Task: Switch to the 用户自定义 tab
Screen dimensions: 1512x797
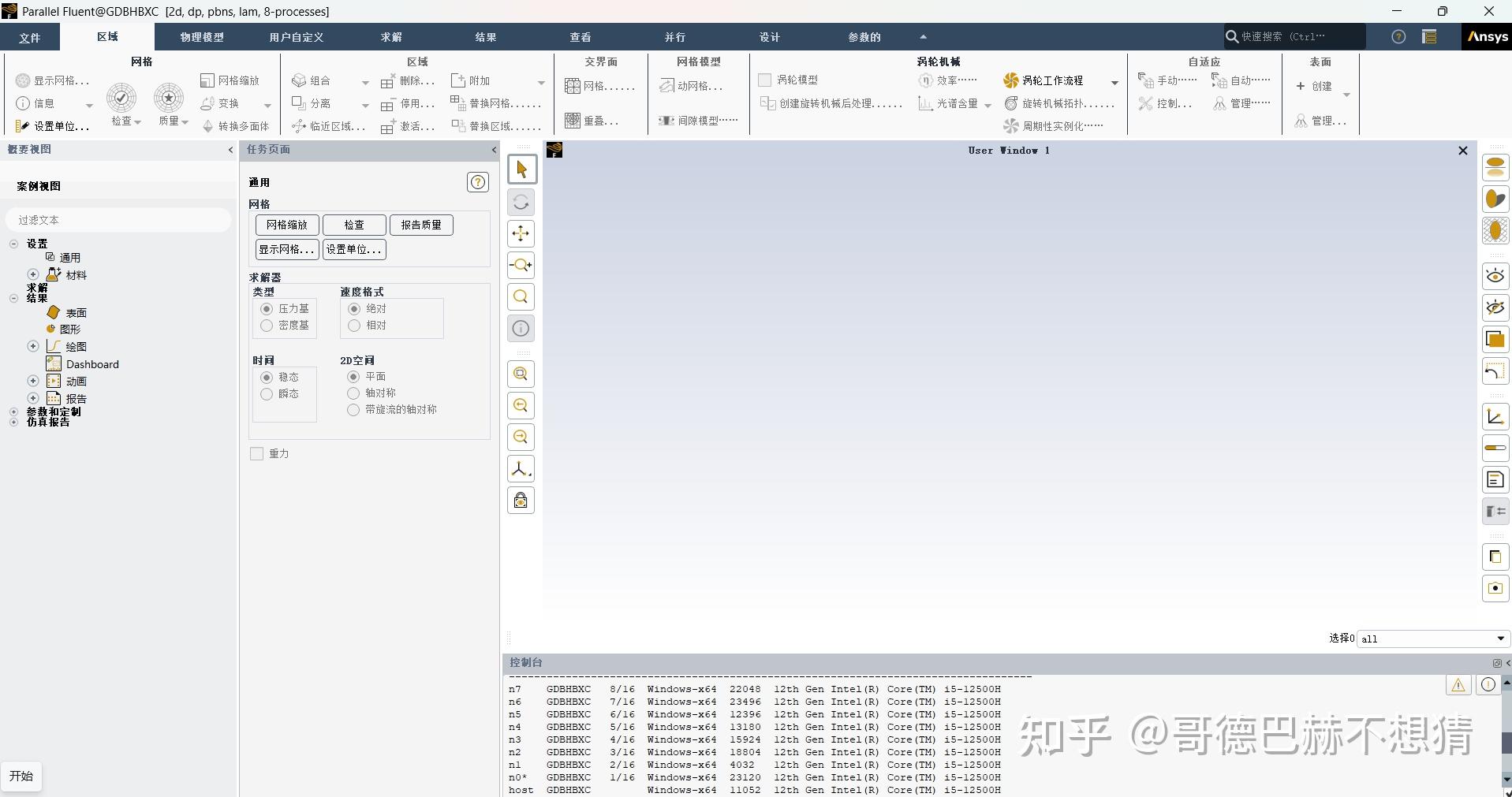Action: 297,37
